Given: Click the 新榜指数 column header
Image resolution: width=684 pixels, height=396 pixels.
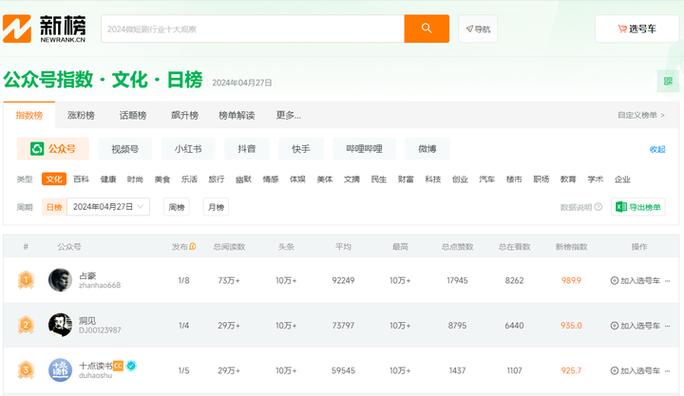Looking at the screenshot, I should (571, 247).
